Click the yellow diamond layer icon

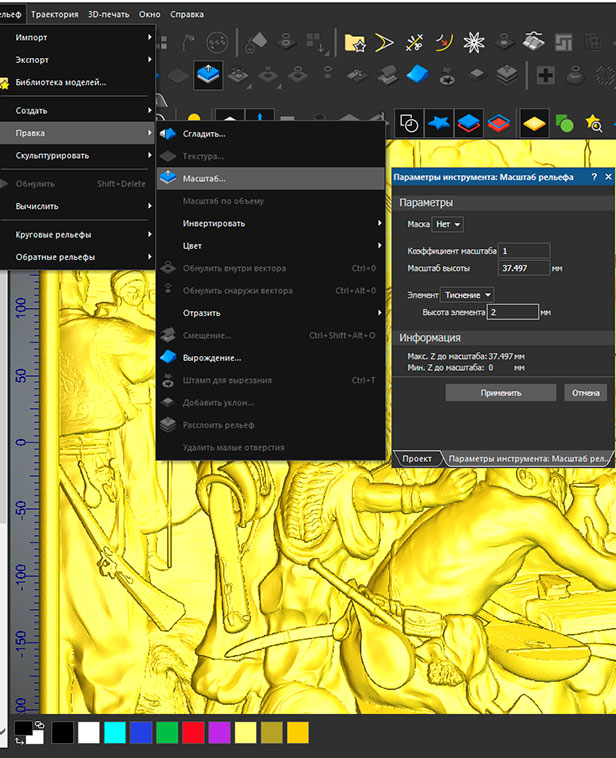pyautogui.click(x=534, y=122)
